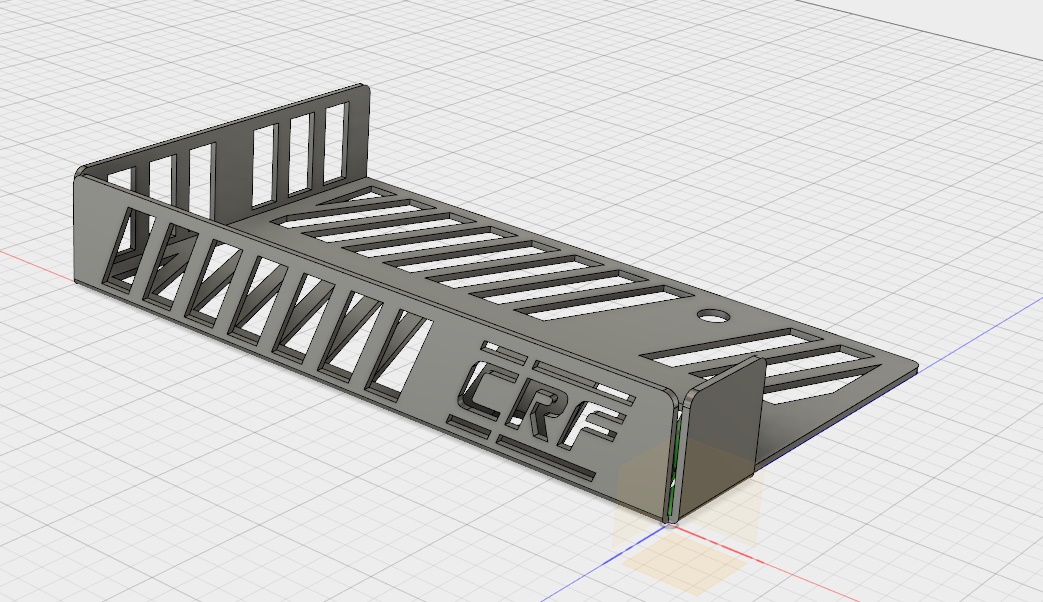Screen dimensions: 1043x602
Task: Select the circular hole on the base plate
Action: 714,316
